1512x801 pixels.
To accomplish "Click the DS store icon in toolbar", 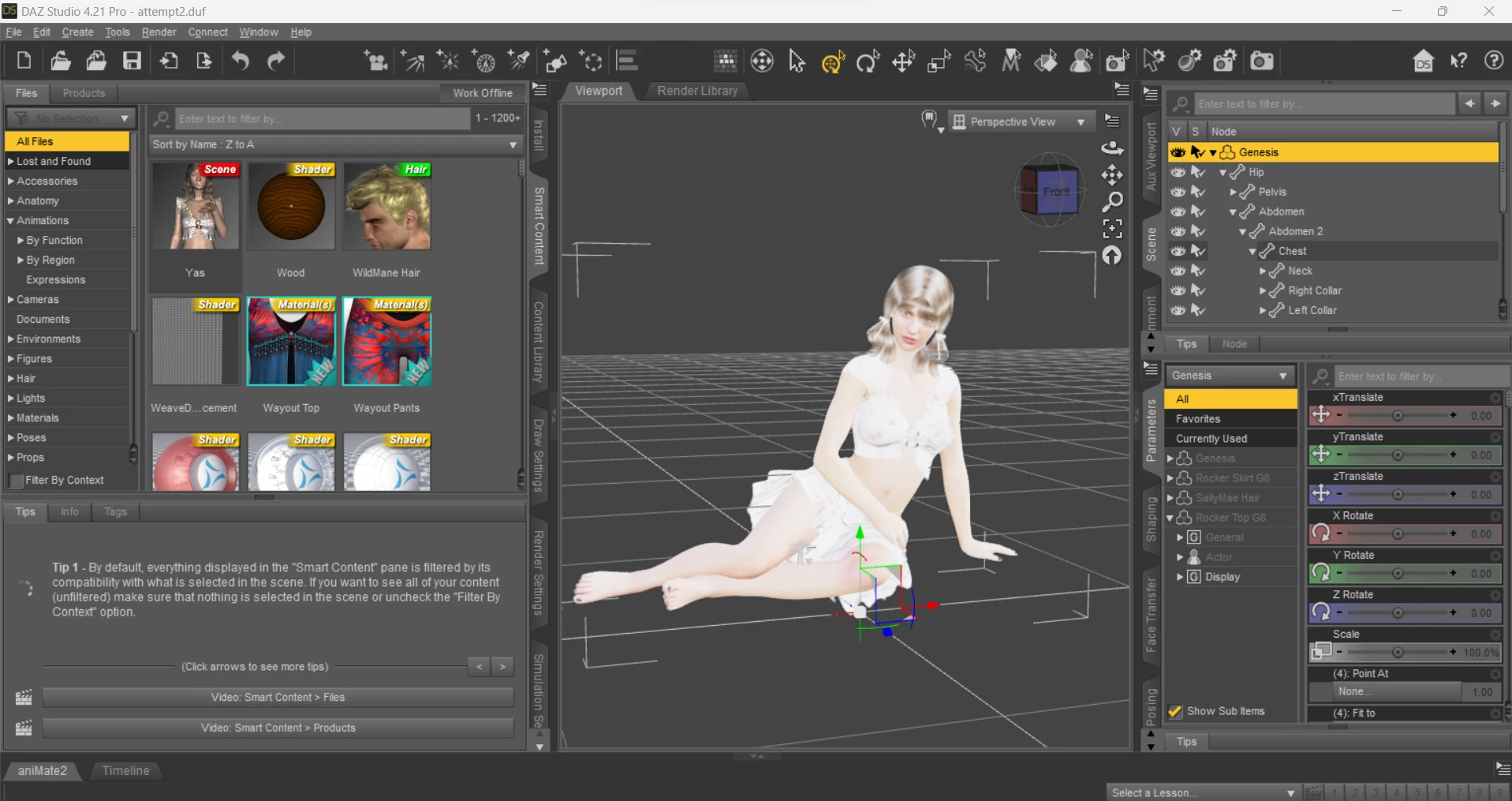I will (1423, 61).
